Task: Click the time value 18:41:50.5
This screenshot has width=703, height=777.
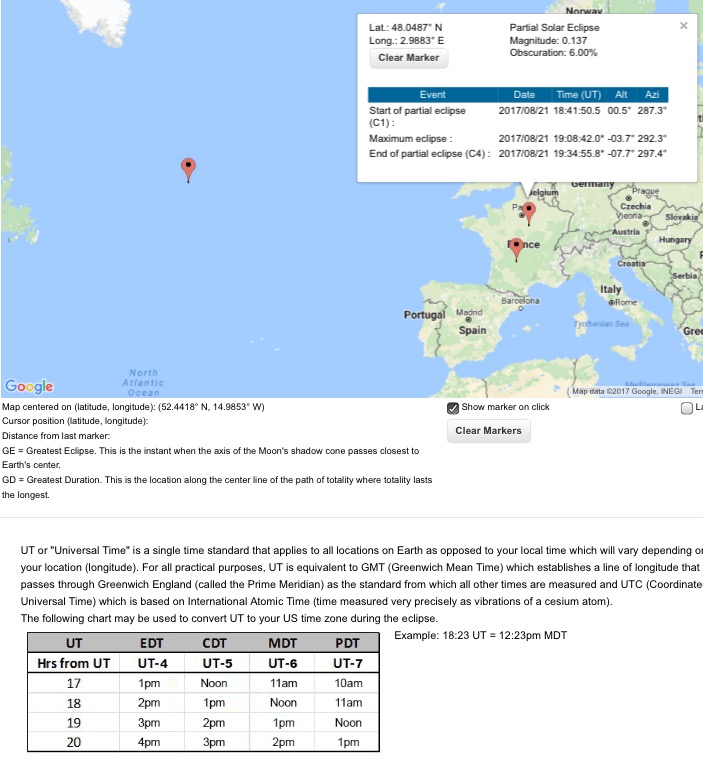Action: tap(577, 111)
